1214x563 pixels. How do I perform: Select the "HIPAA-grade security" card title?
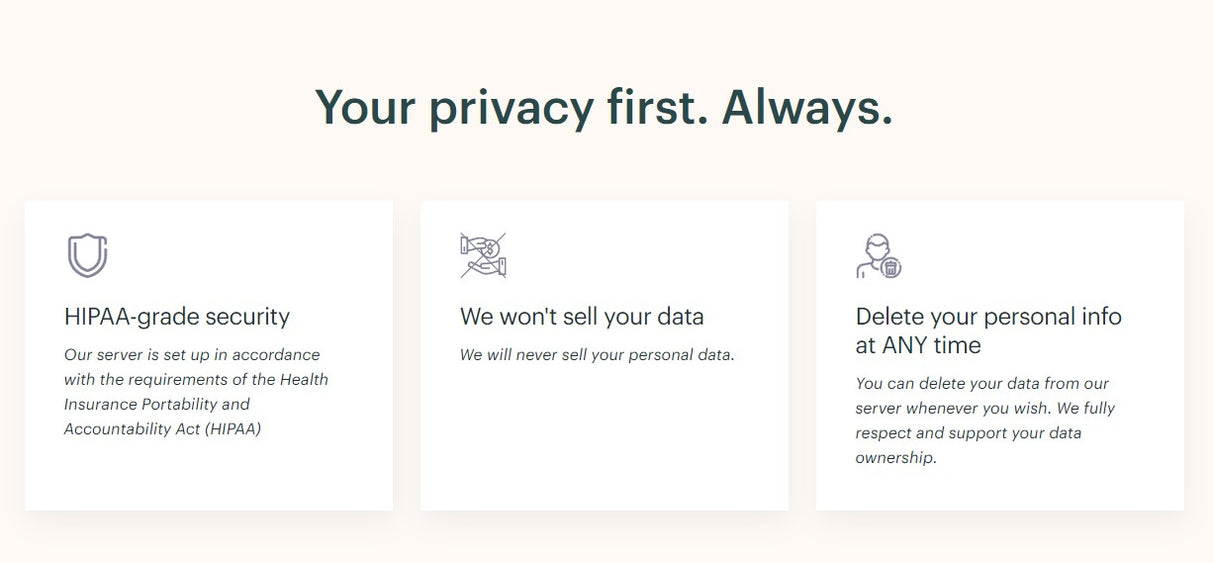[x=177, y=317]
